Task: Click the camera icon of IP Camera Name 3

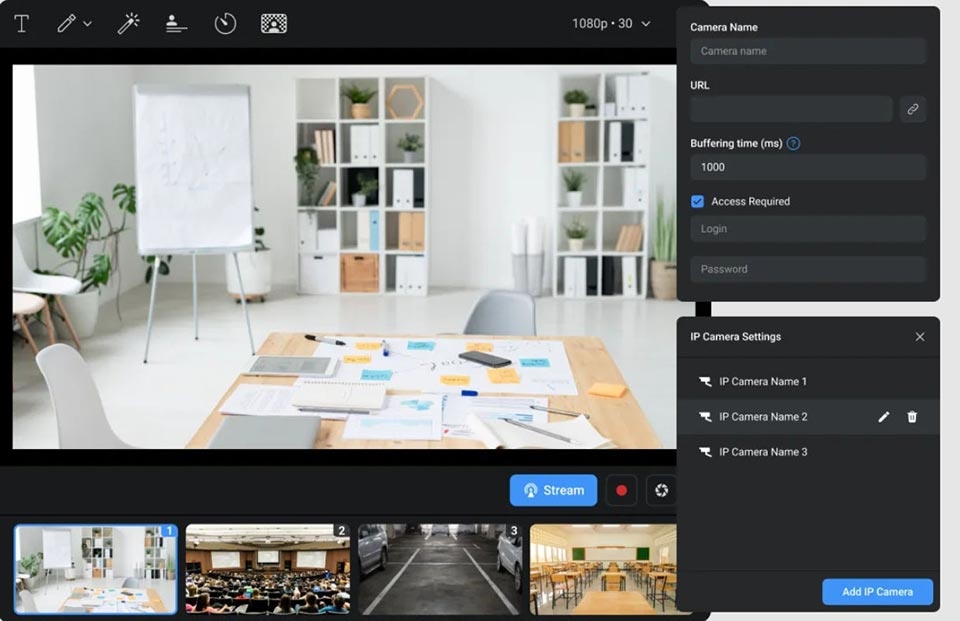Action: [705, 452]
